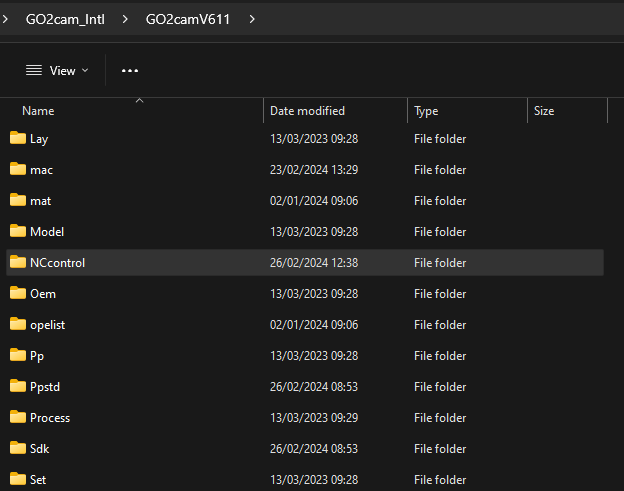Sort by Date modified column header
Screen dimensions: 624x491
[307, 111]
